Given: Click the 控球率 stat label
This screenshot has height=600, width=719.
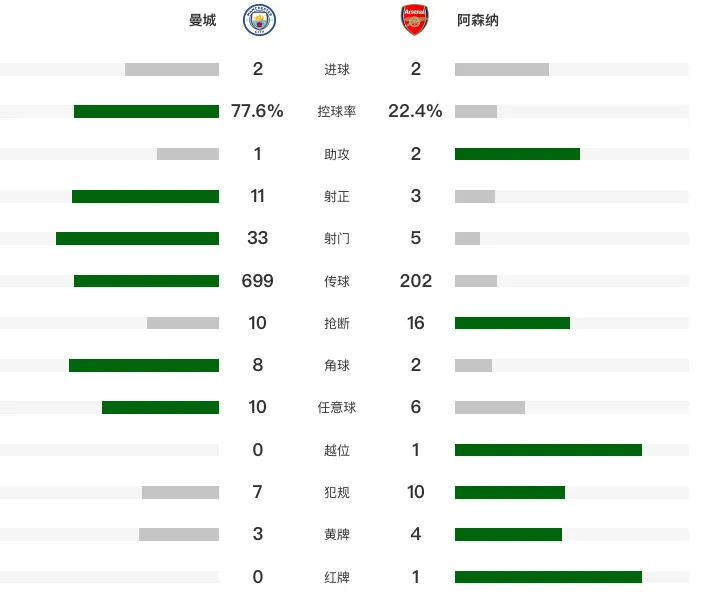Looking at the screenshot, I should (x=337, y=111).
